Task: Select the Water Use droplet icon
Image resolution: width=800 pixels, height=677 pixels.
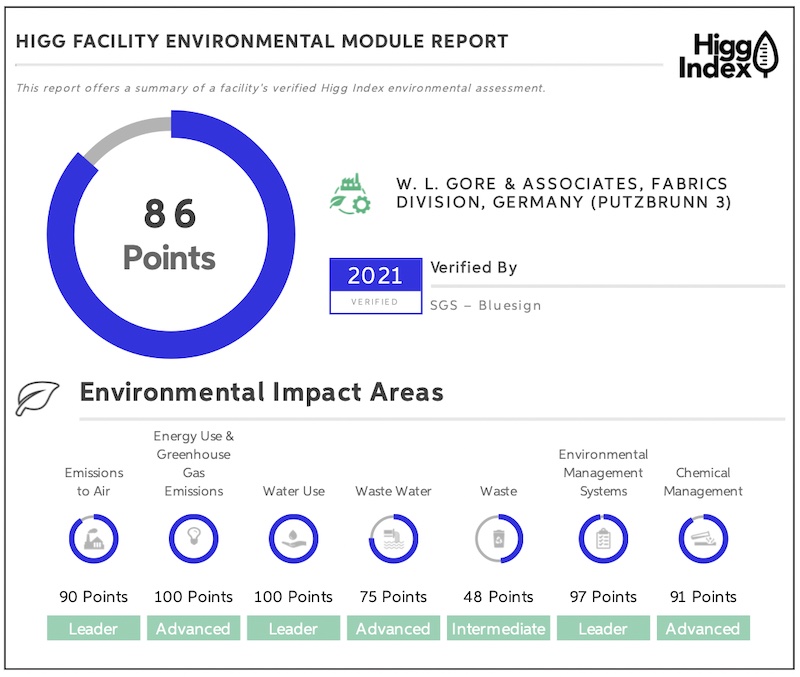Action: pyautogui.click(x=293, y=539)
